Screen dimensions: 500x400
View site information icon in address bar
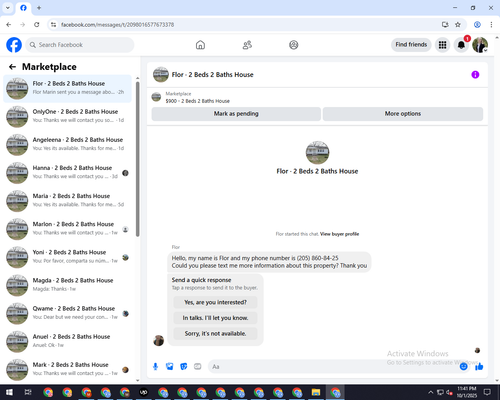click(53, 25)
